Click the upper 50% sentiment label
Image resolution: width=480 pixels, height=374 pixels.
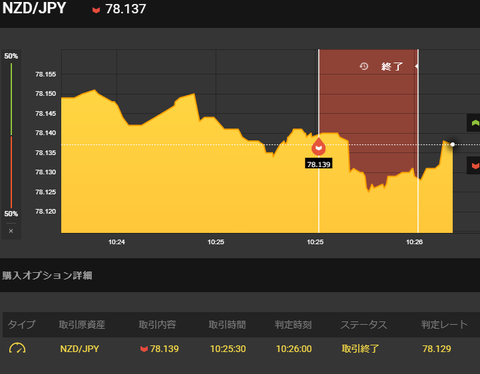[x=11, y=56]
